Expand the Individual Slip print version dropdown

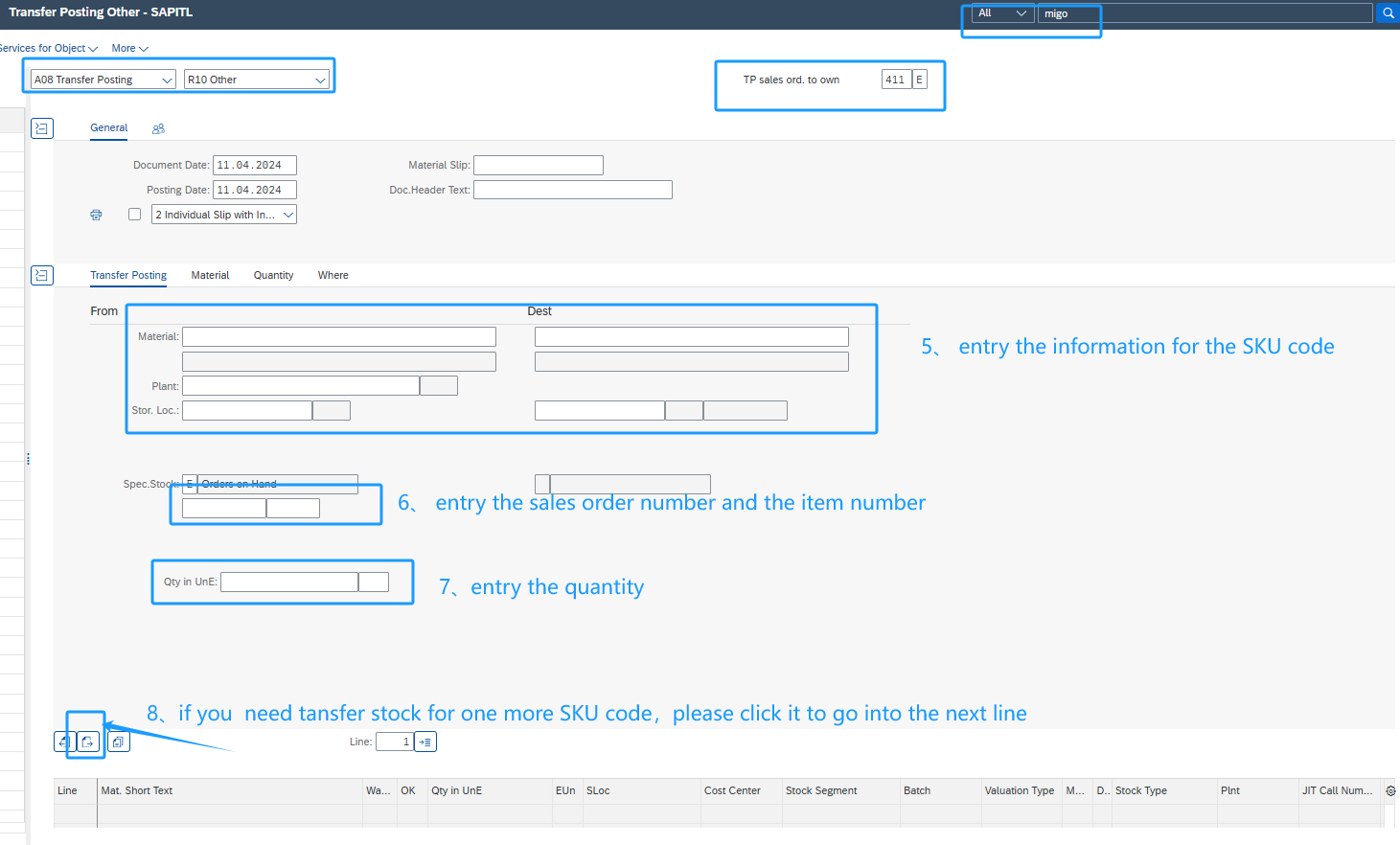click(x=223, y=215)
